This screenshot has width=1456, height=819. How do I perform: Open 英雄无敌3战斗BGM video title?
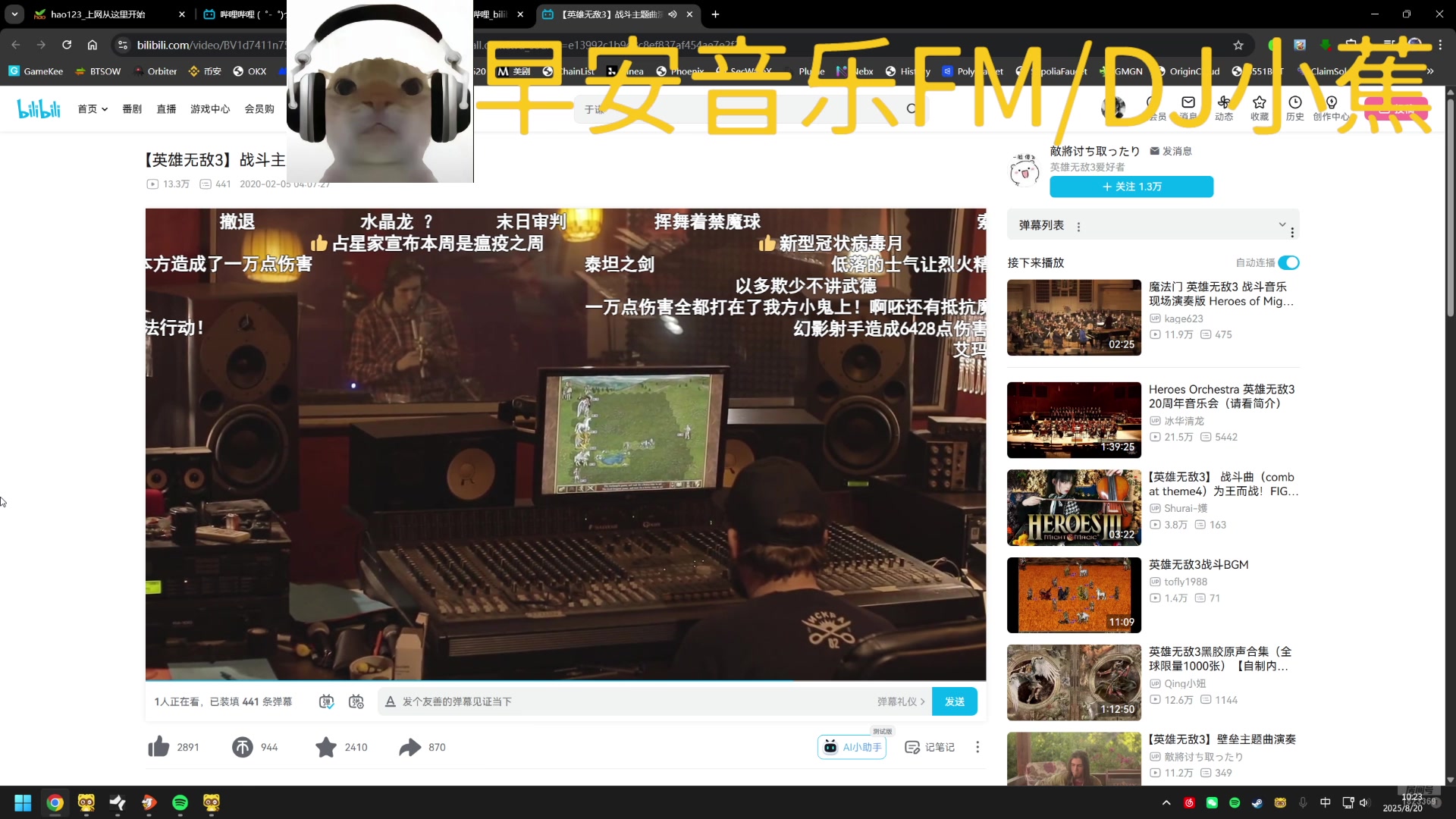pos(1198,564)
